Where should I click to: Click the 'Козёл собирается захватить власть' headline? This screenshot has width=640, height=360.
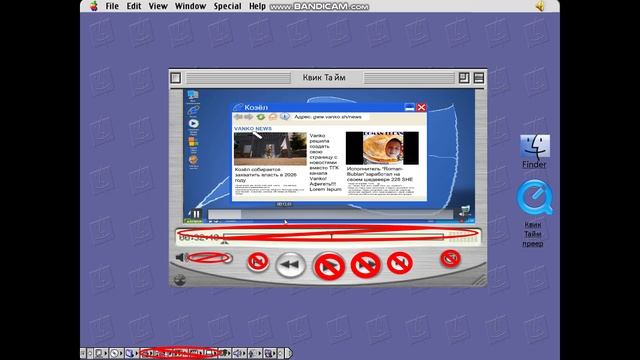pos(265,174)
